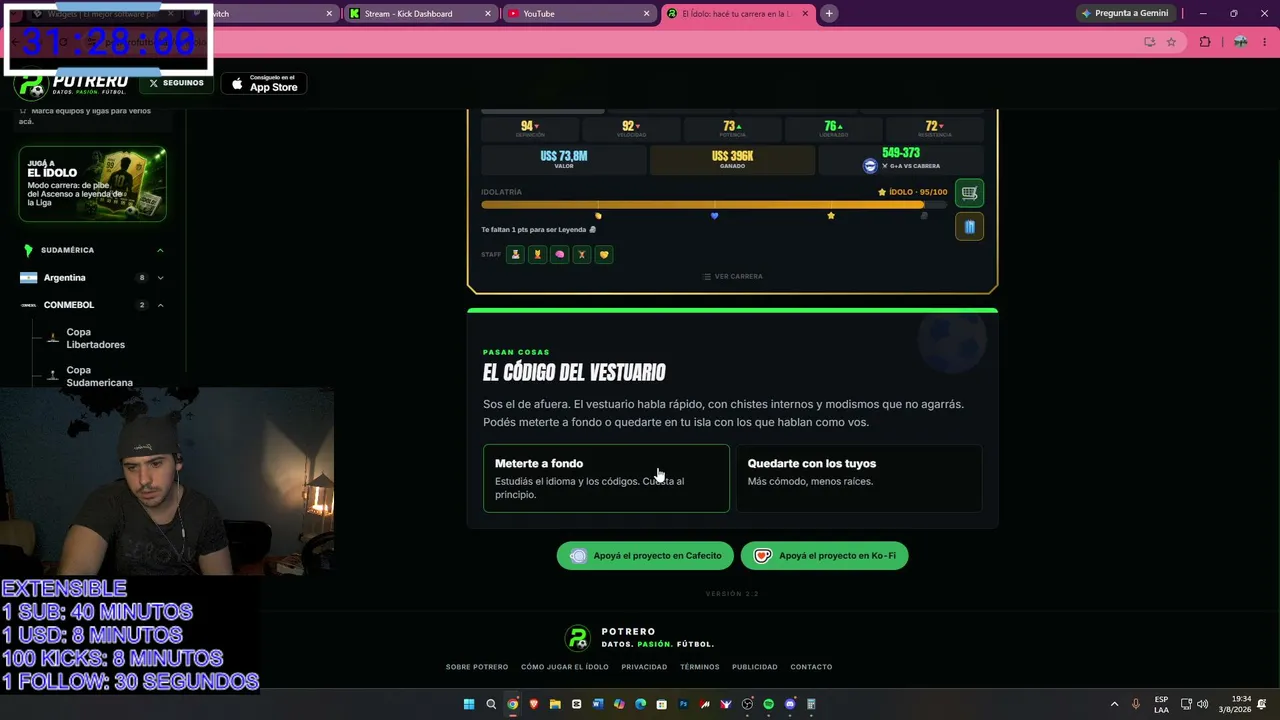Collapse the CONMEBOL competitions list
Viewport: 1280px width, 720px height.
click(160, 305)
